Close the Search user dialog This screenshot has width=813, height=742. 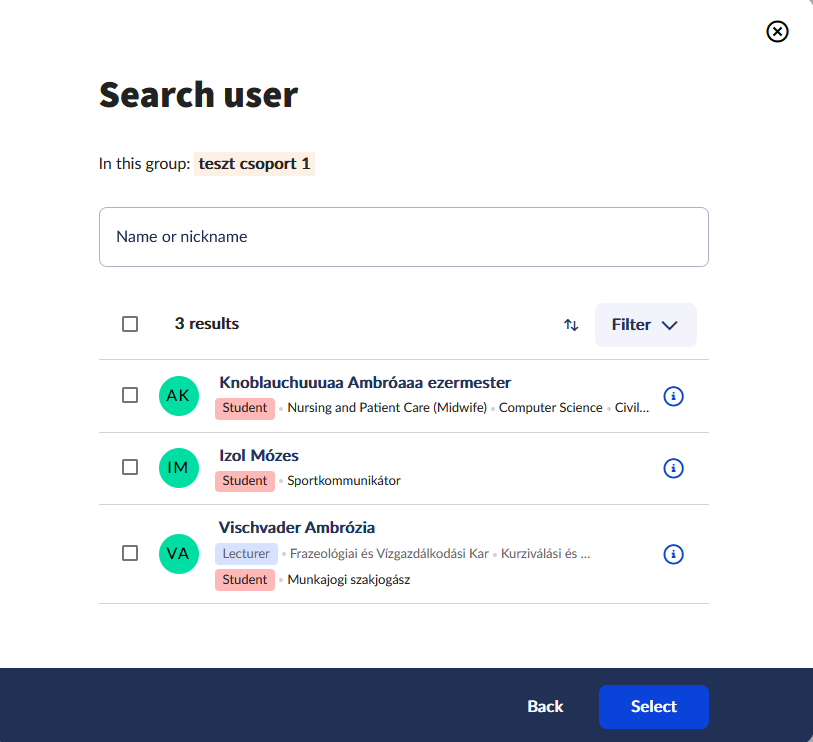point(777,32)
